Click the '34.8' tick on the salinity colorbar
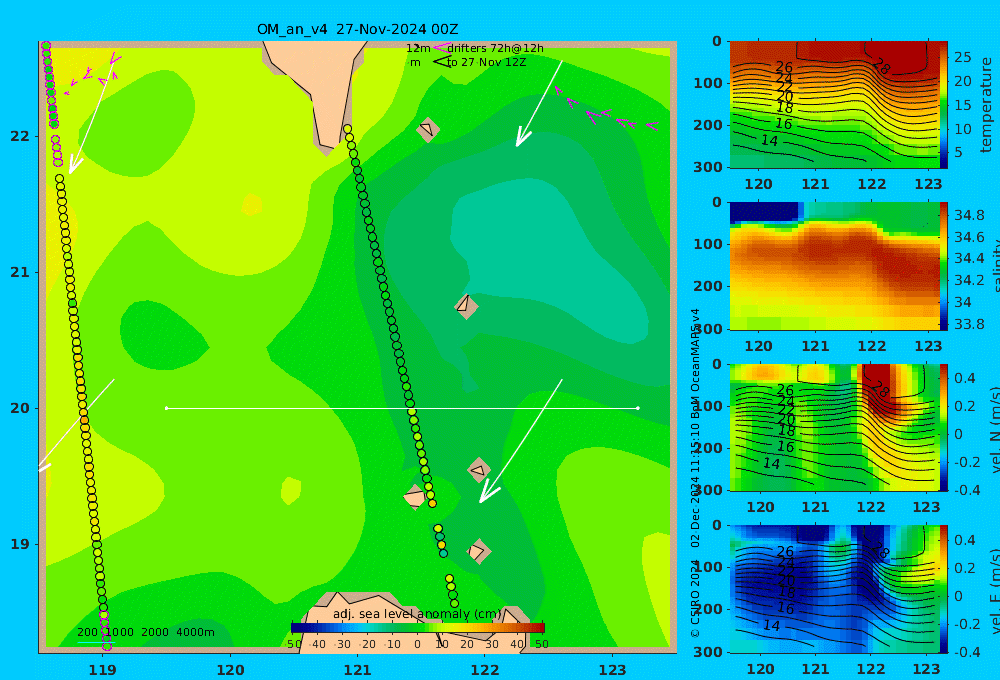 [x=969, y=215]
